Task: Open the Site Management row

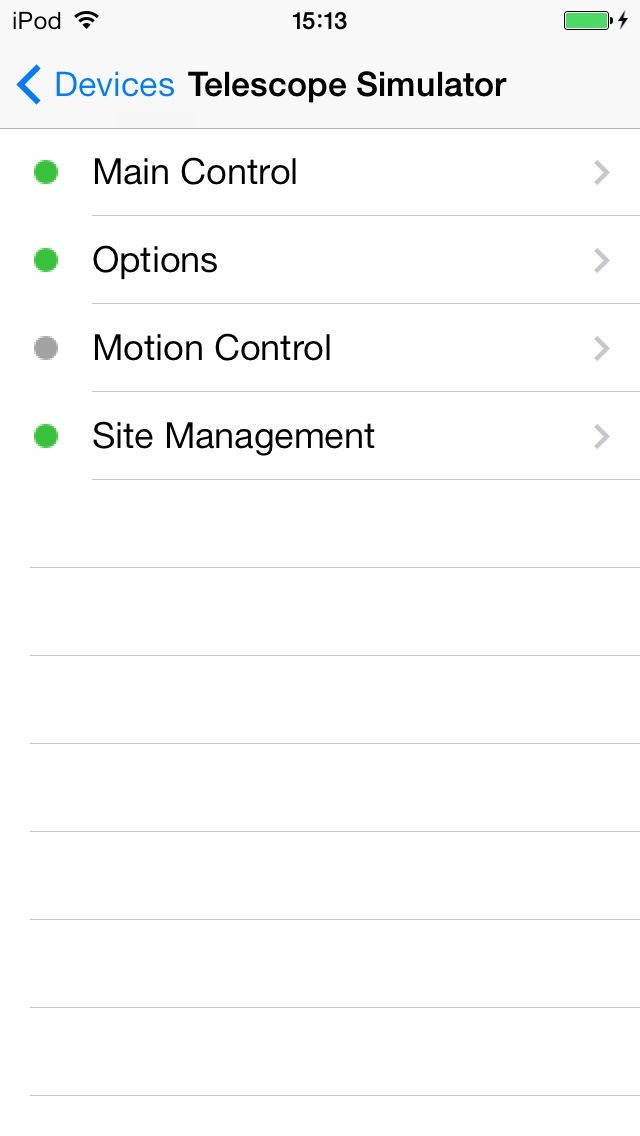Action: (233, 436)
